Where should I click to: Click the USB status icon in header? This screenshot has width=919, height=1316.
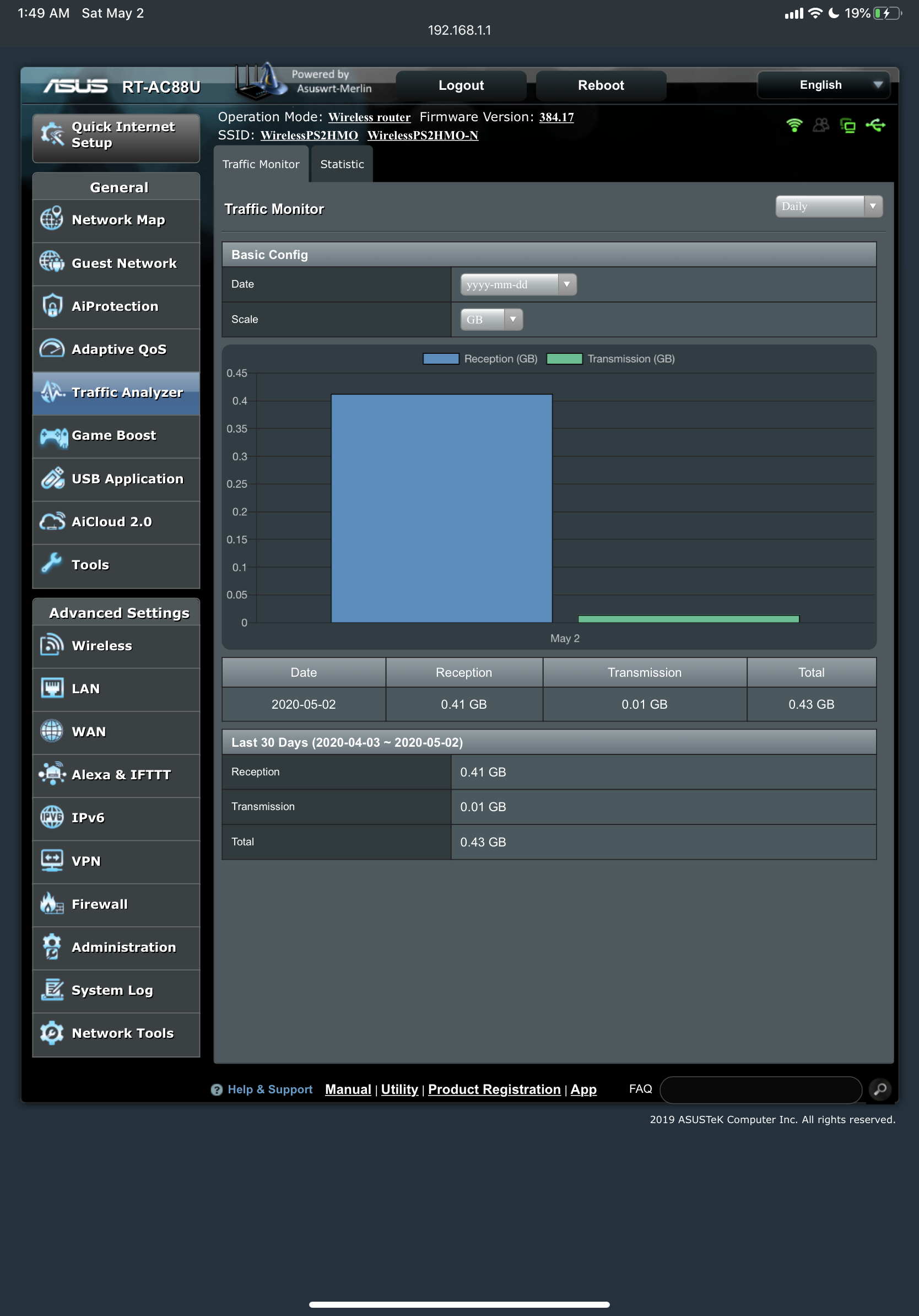coord(875,125)
